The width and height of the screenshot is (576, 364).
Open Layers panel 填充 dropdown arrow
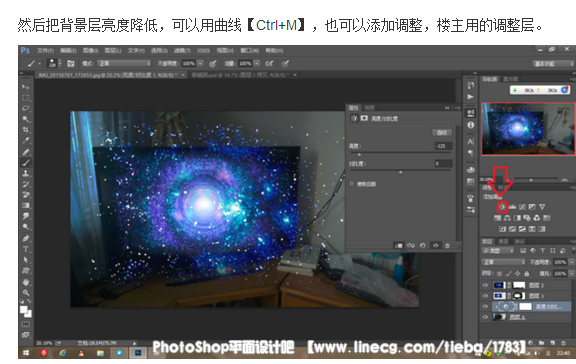571,274
